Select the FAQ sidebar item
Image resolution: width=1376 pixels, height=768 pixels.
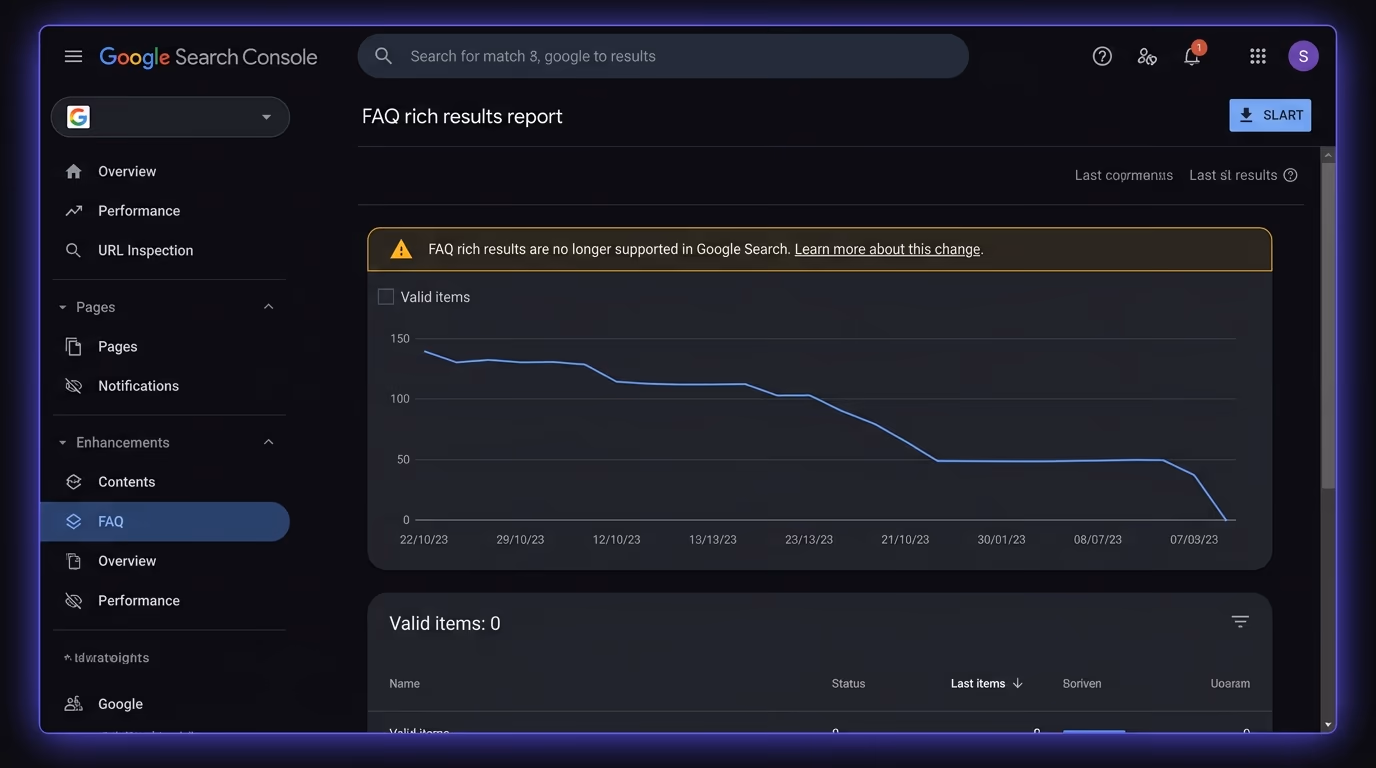point(165,521)
